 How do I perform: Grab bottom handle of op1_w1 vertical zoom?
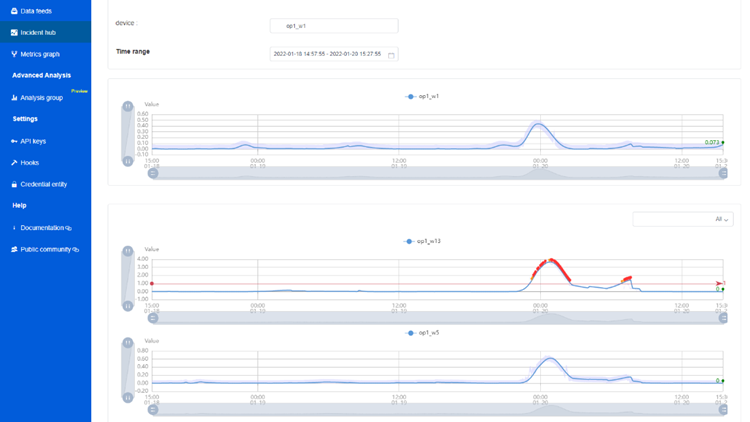[x=128, y=161]
